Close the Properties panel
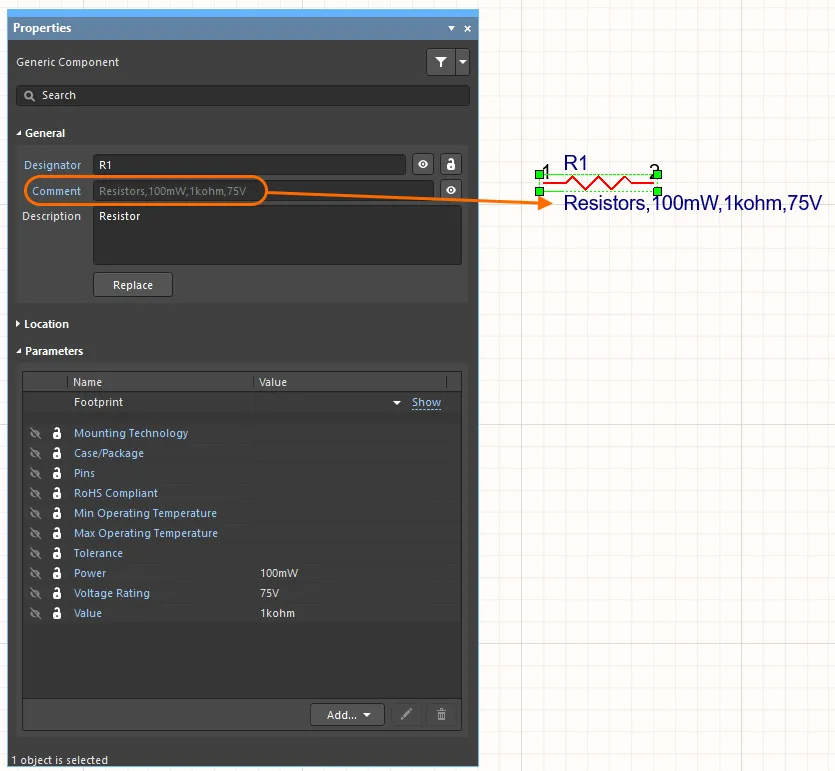 click(467, 29)
